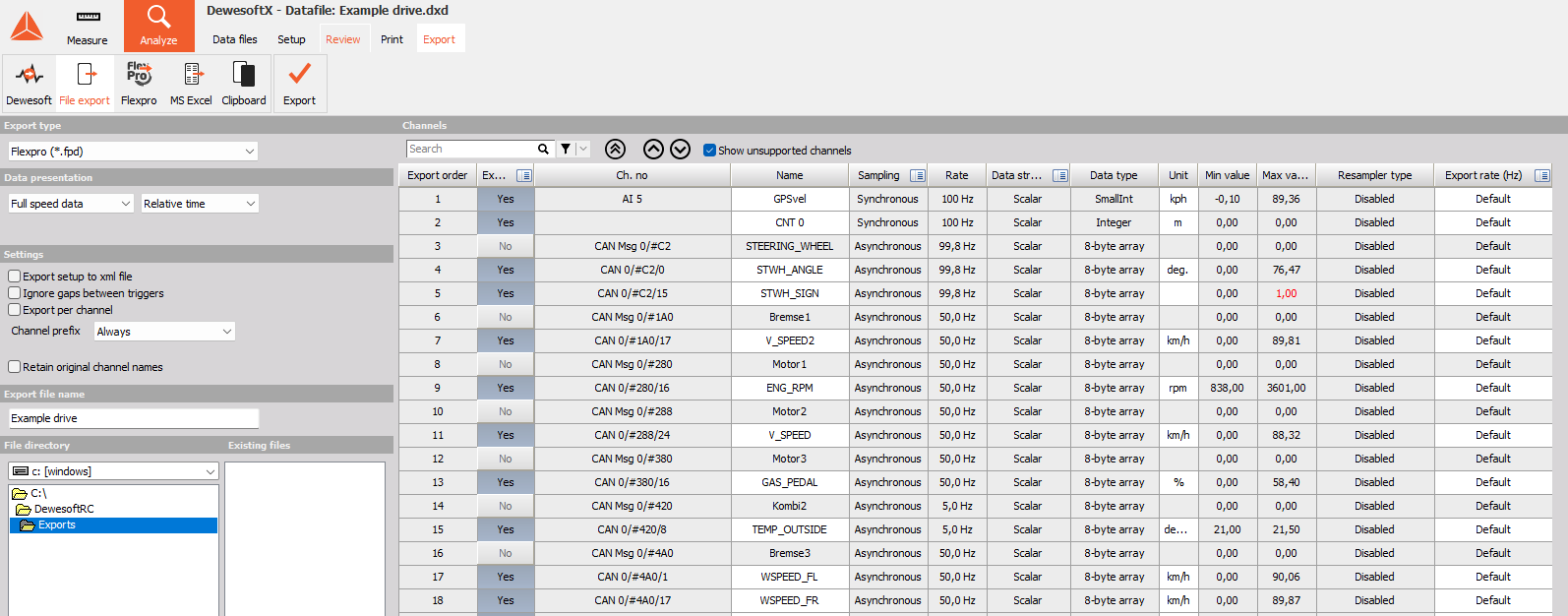Switch to Measure mode

point(88,27)
